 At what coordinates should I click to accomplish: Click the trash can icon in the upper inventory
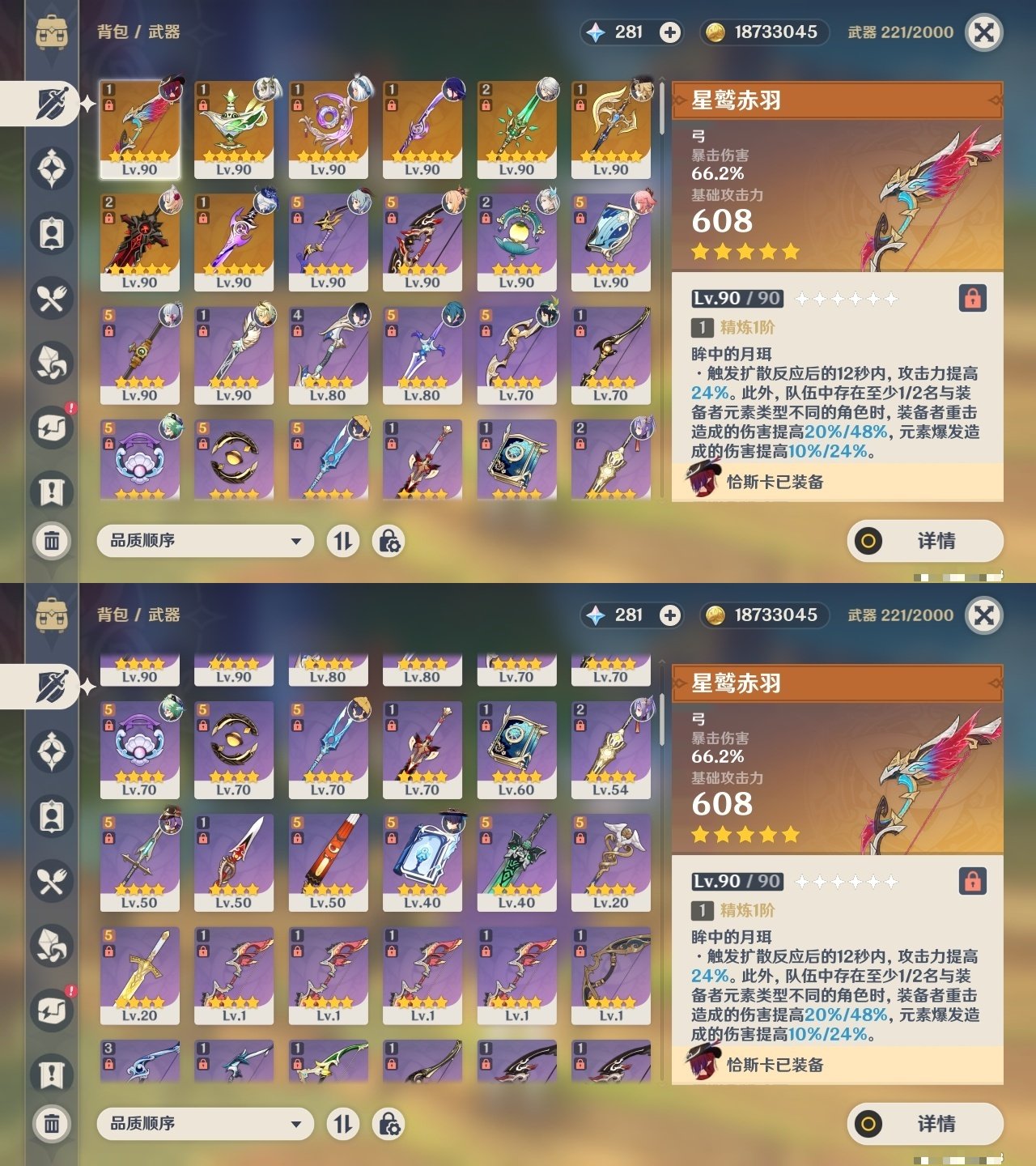[52, 540]
